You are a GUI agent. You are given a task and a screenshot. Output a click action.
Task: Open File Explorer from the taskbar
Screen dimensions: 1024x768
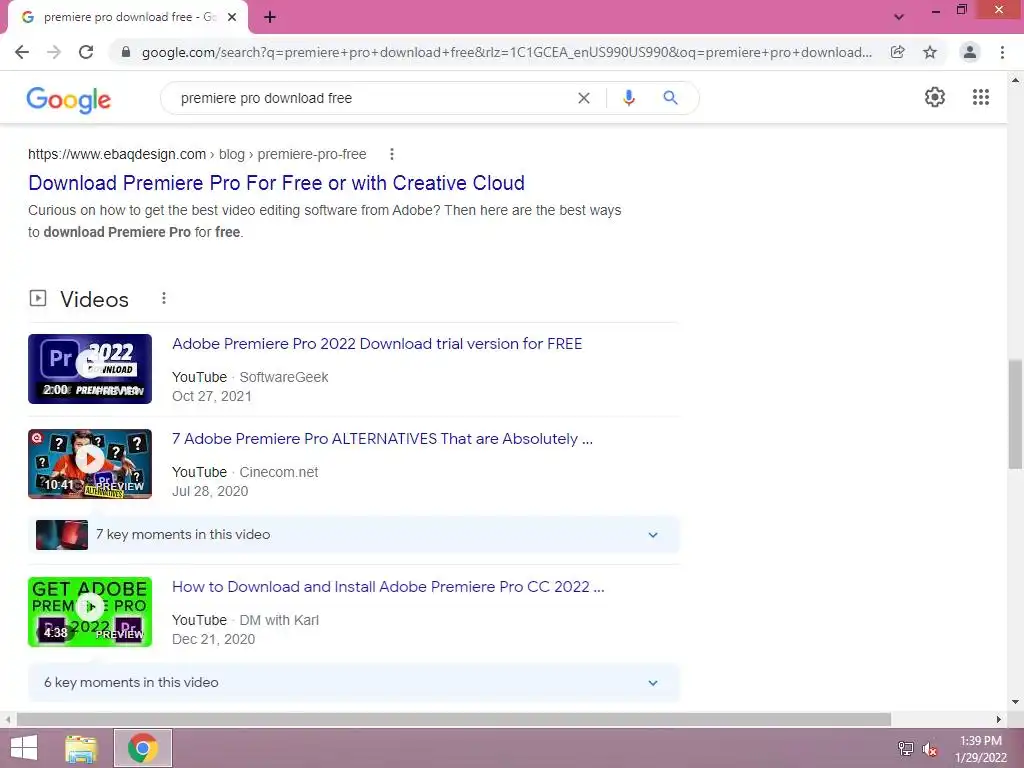pos(82,748)
